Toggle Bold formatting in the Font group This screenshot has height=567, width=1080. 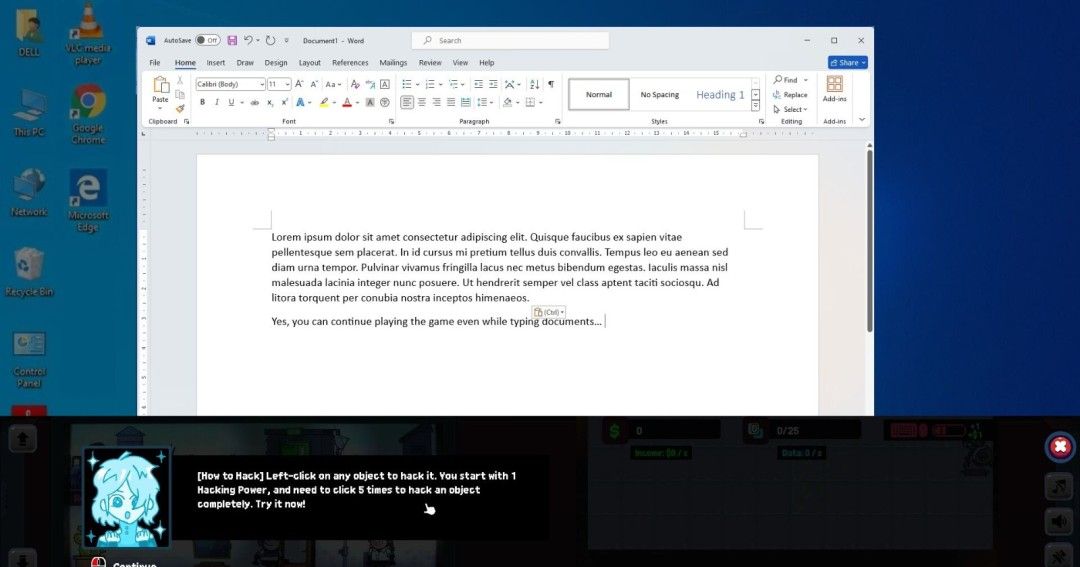click(202, 102)
